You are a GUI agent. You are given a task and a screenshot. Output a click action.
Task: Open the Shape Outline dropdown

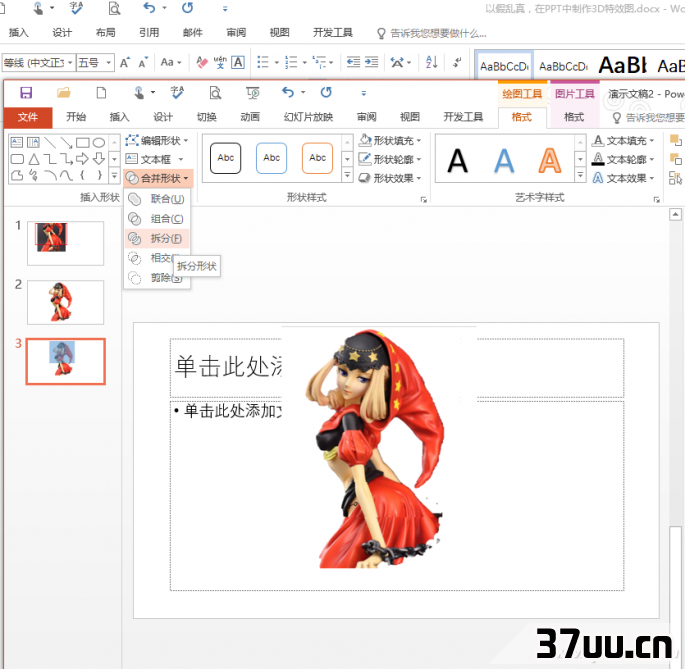[390, 159]
